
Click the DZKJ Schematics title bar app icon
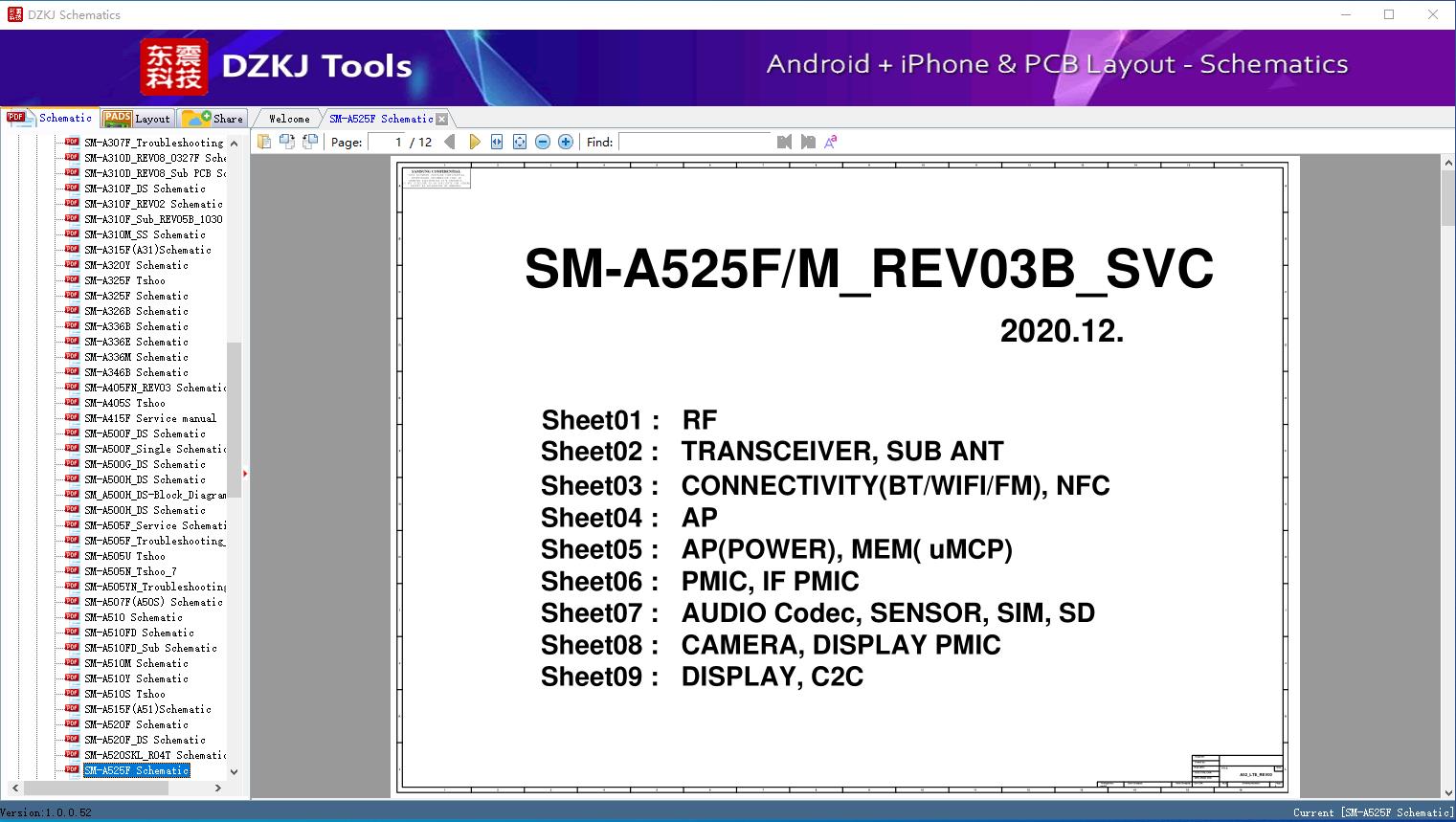click(14, 14)
